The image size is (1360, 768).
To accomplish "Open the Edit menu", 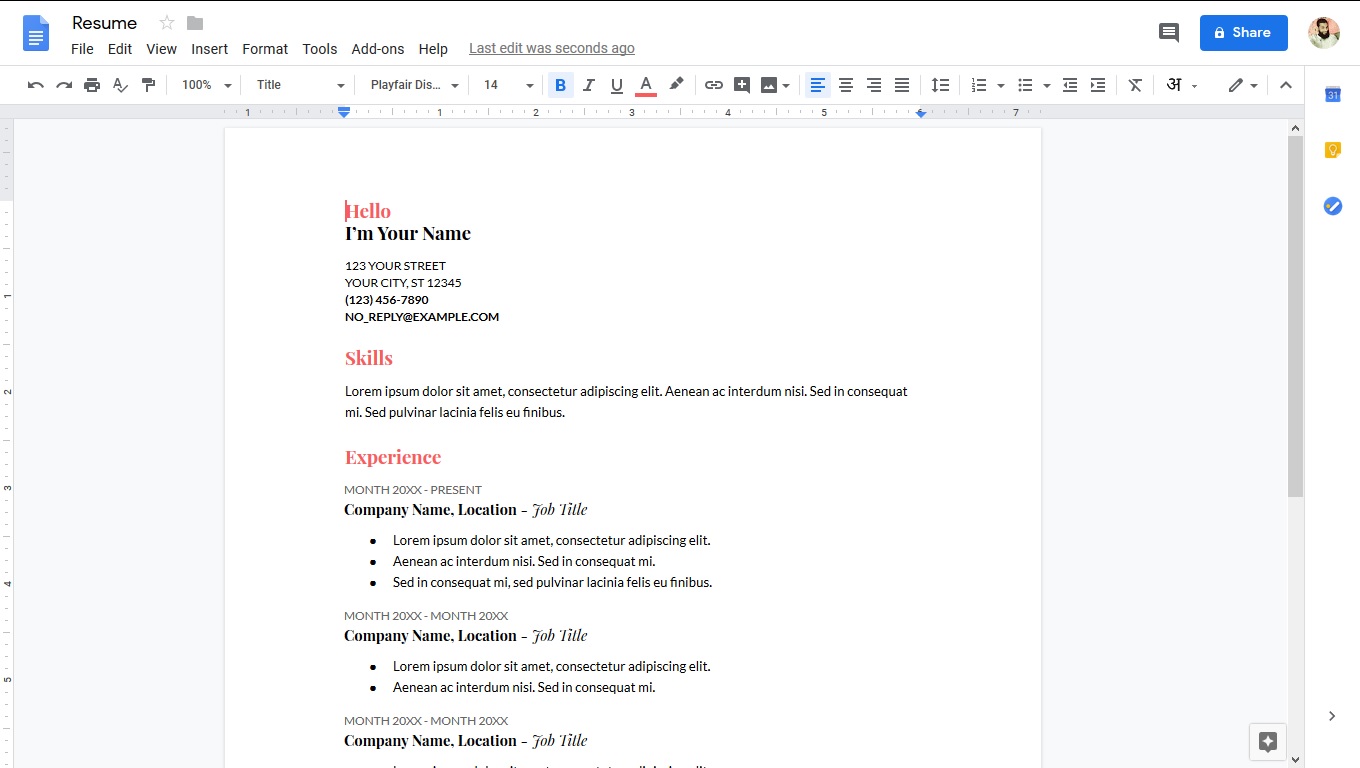I will 120,49.
